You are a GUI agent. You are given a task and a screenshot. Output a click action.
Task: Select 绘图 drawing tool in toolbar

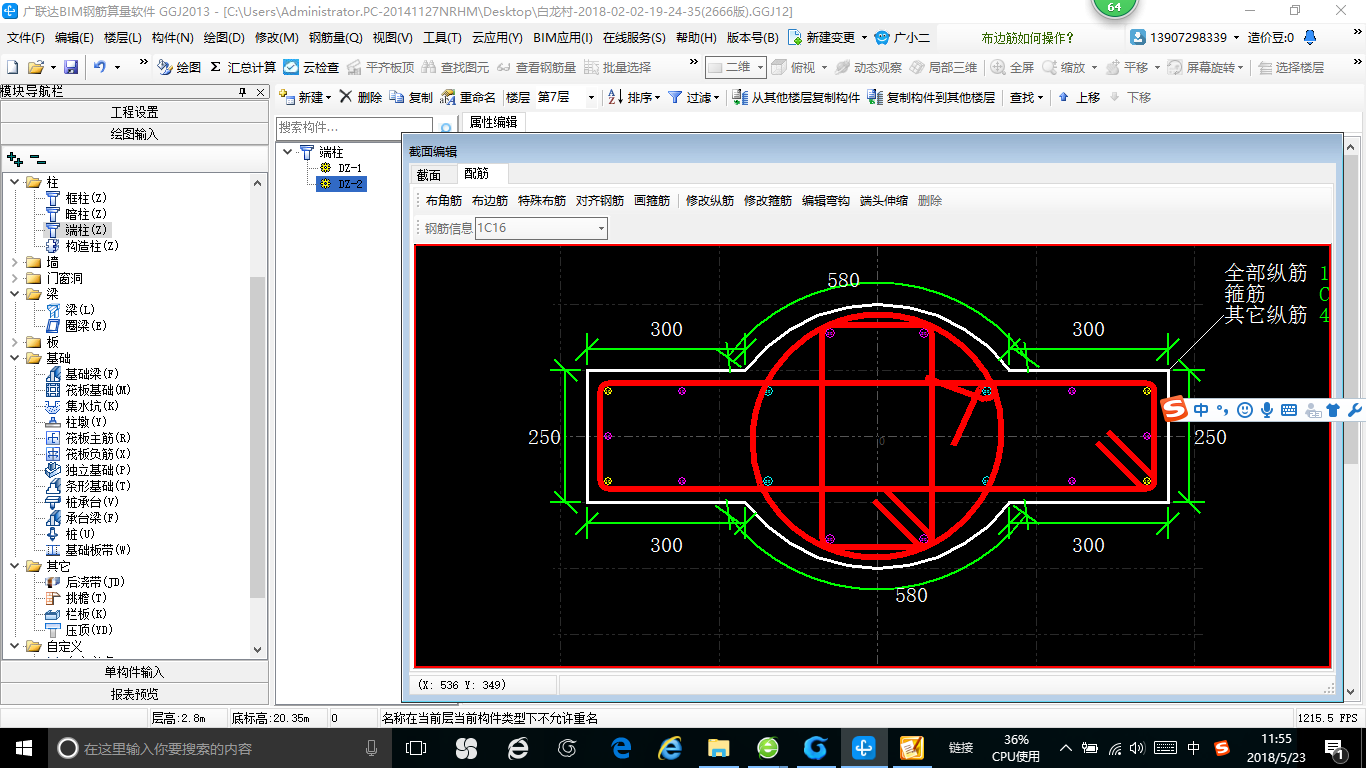coord(180,67)
